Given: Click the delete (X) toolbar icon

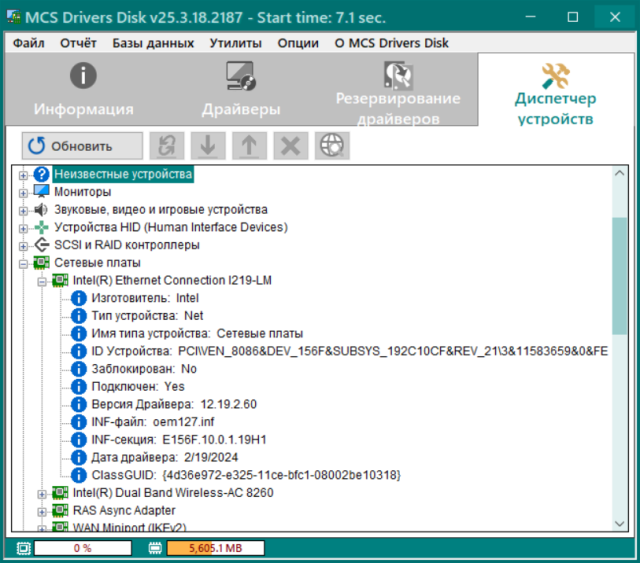Looking at the screenshot, I should tap(290, 145).
